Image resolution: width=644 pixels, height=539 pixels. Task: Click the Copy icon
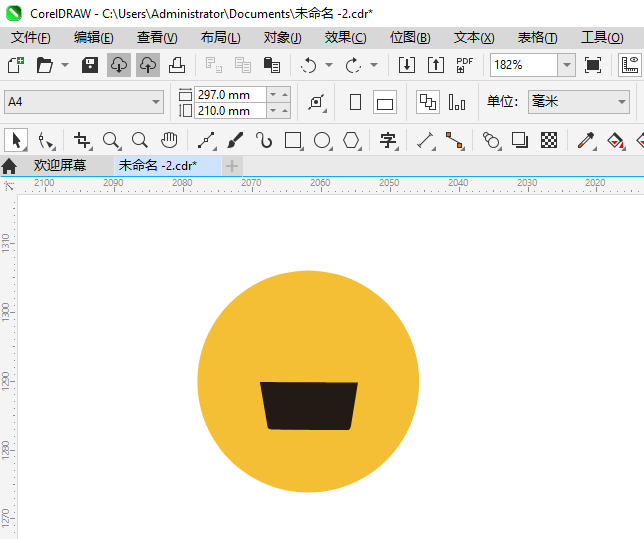pos(243,65)
